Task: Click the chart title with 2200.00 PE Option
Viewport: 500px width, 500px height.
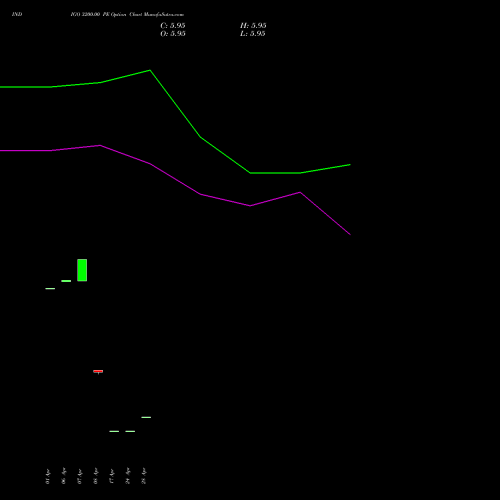Action: pos(127,14)
